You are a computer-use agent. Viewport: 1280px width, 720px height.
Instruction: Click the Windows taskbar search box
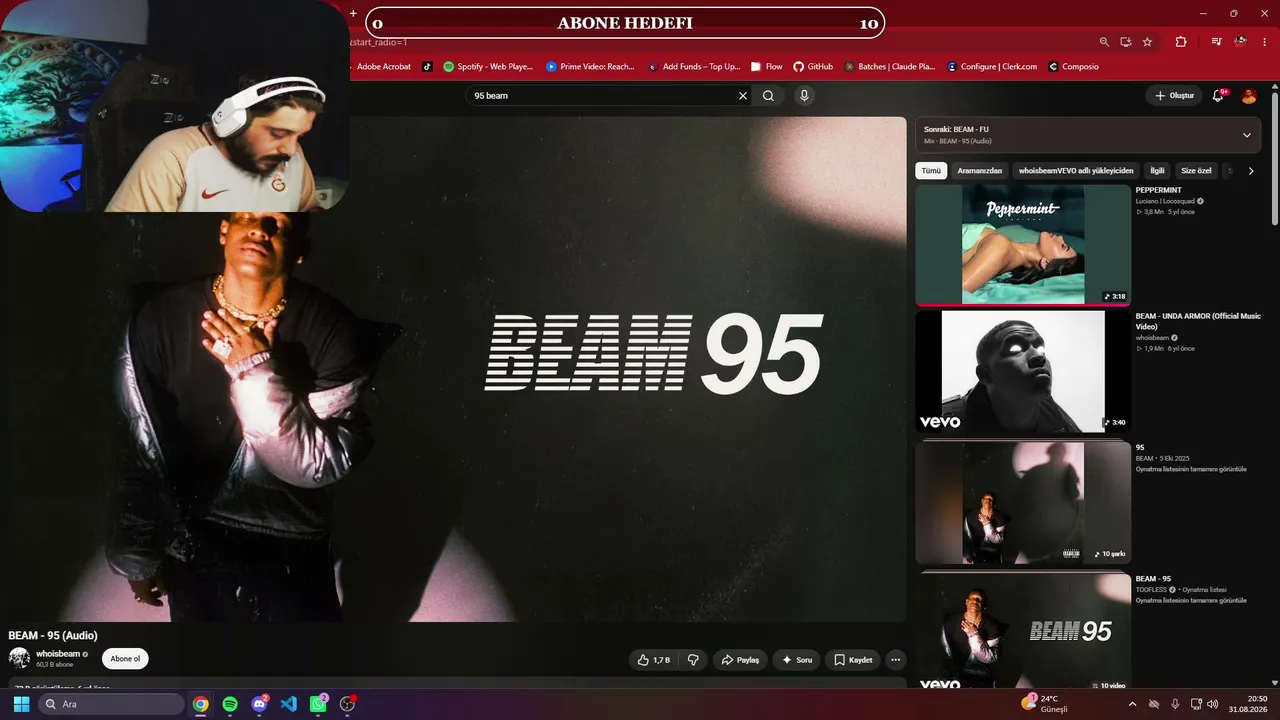click(x=112, y=704)
